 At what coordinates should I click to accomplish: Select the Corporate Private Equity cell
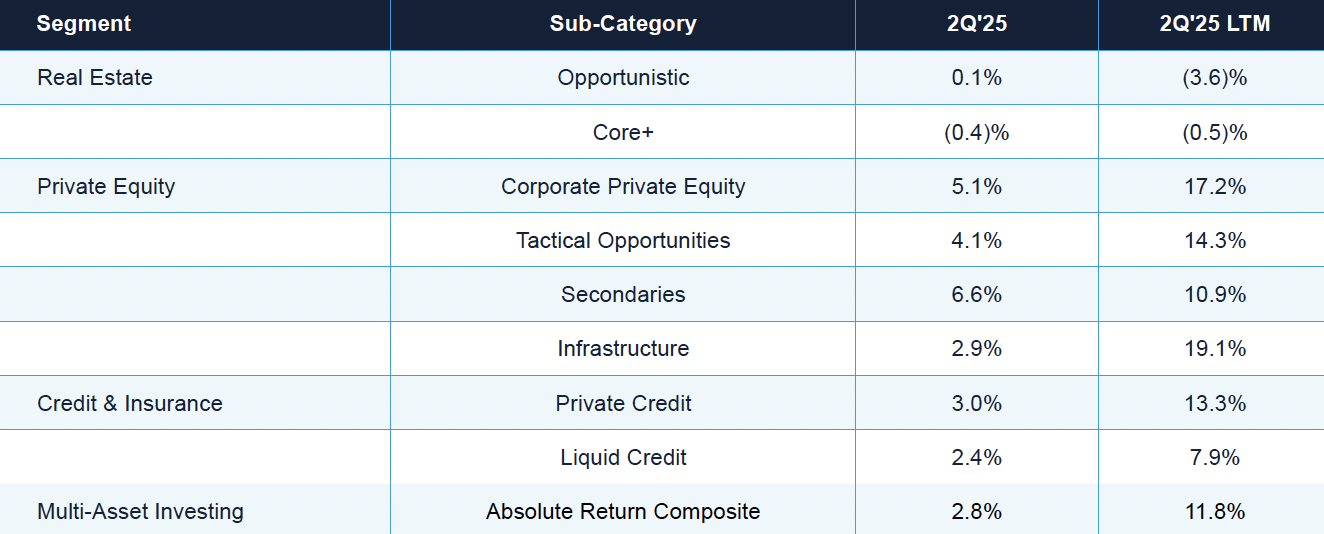click(623, 186)
